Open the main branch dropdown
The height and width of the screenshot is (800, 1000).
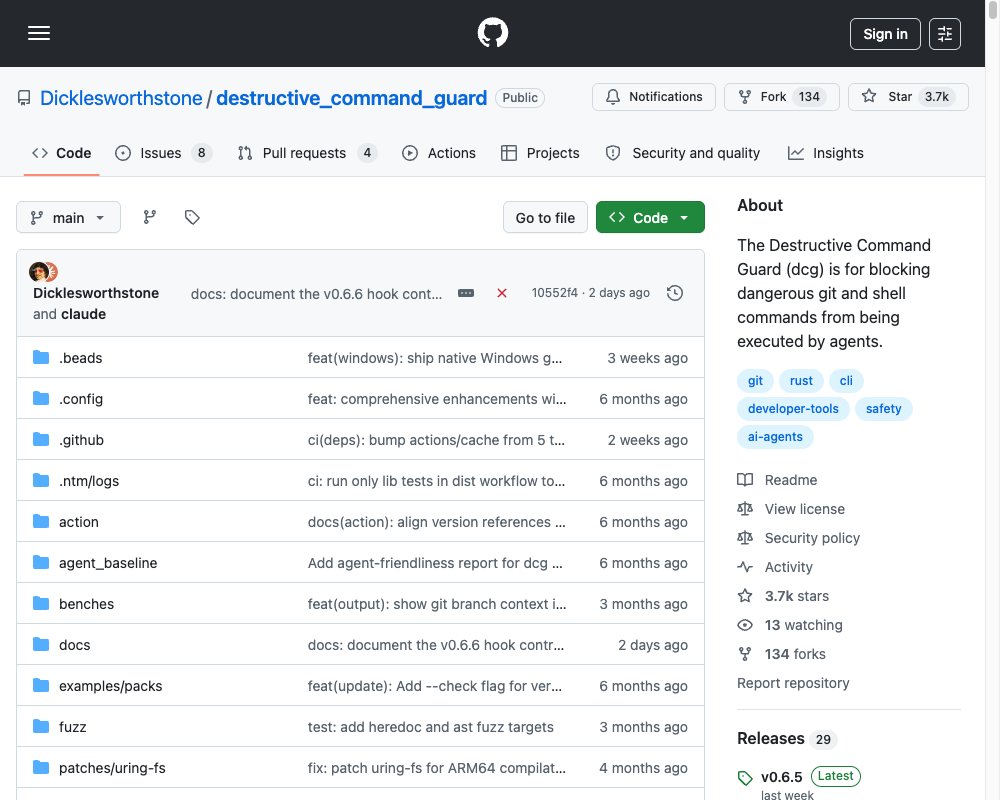68,218
